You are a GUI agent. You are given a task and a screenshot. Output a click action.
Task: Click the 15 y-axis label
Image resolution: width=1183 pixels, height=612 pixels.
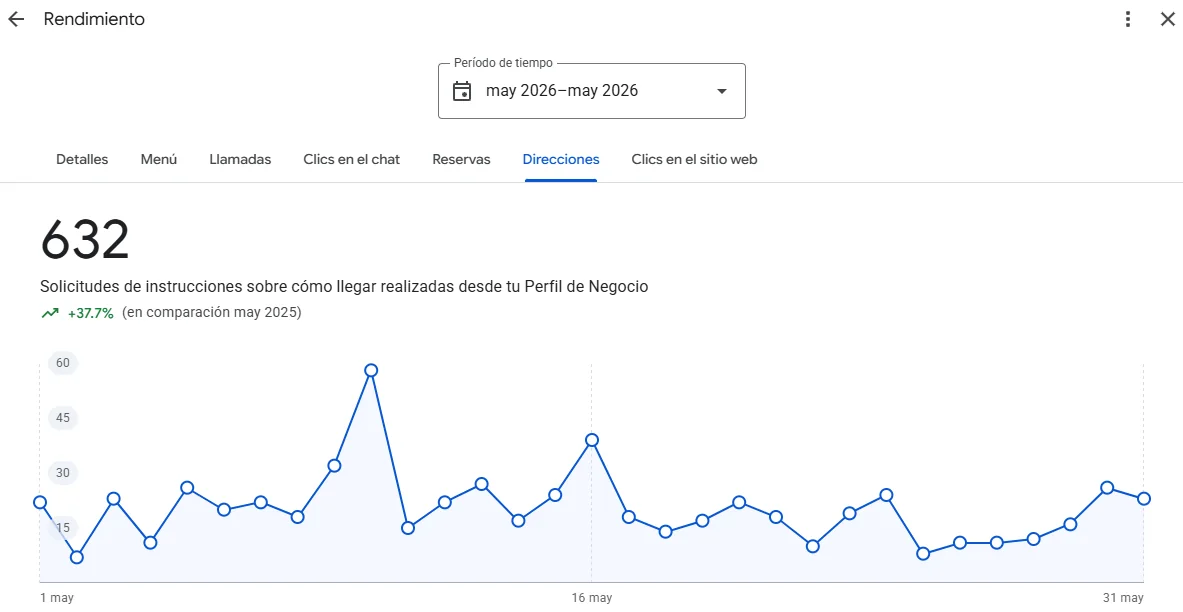pos(63,527)
